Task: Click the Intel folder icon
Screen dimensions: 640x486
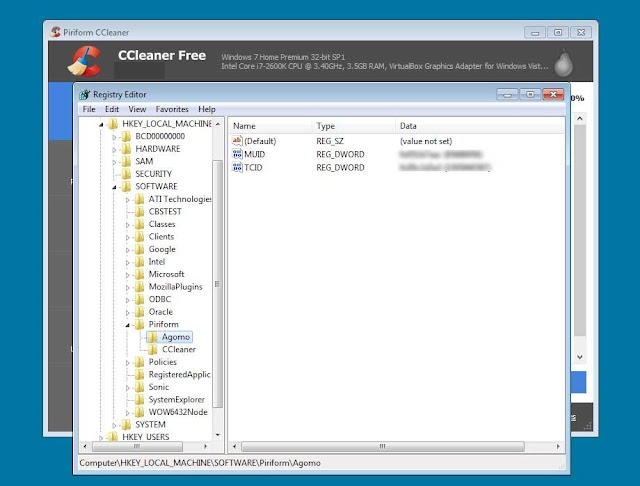Action: pyautogui.click(x=140, y=262)
